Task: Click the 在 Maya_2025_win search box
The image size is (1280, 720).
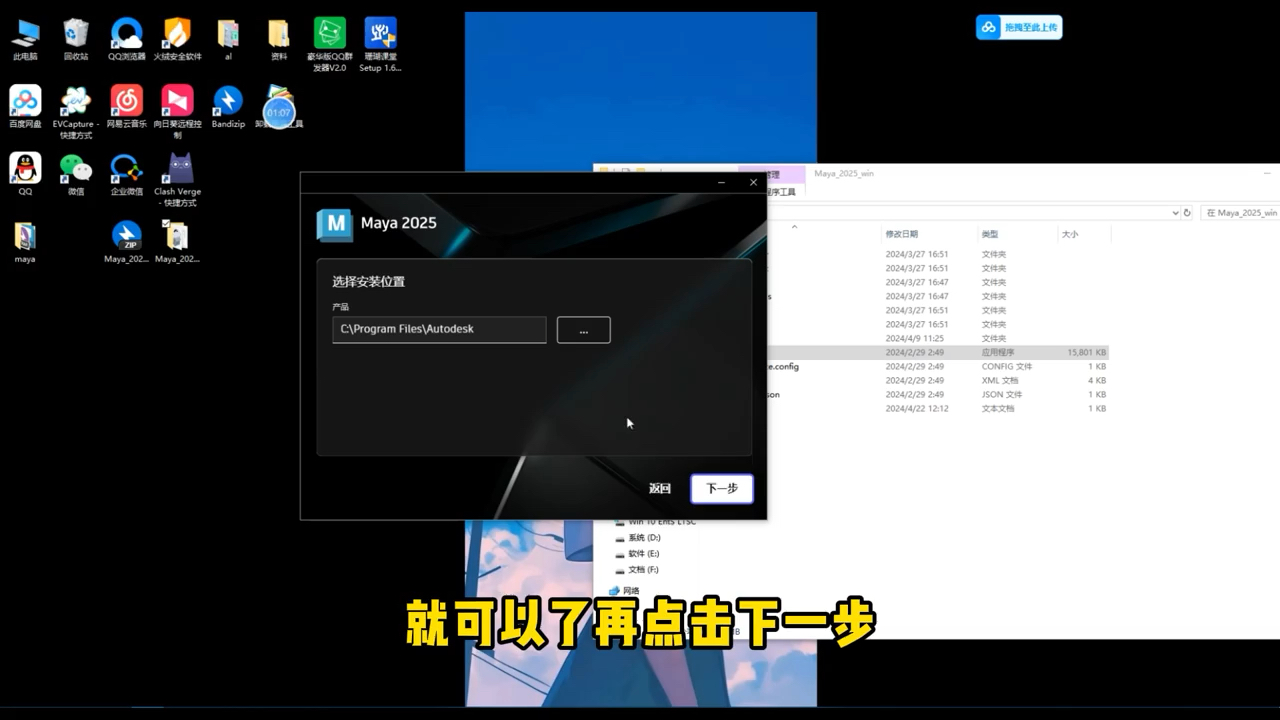Action: 1240,213
